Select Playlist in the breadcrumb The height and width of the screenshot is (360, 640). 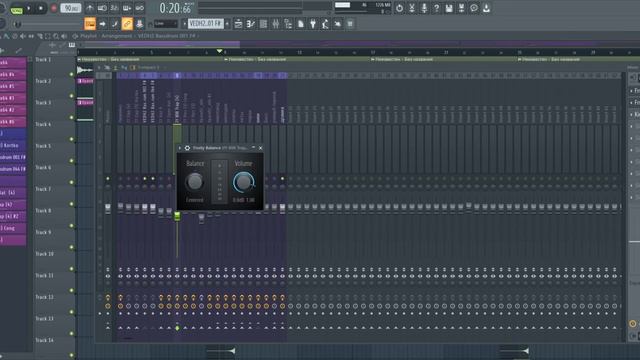[x=89, y=36]
